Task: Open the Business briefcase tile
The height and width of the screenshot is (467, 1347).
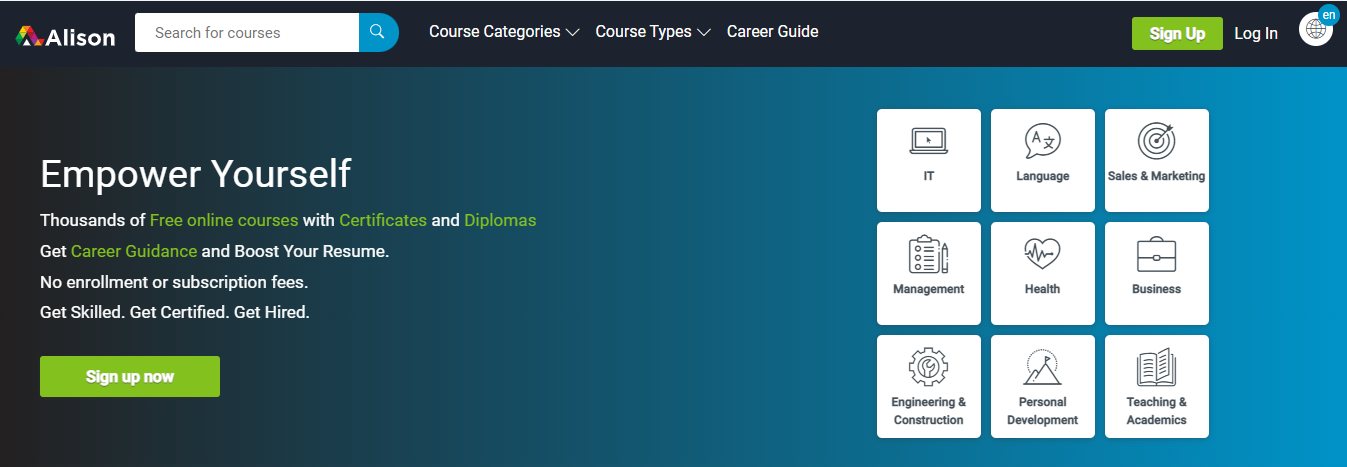Action: click(x=1156, y=273)
